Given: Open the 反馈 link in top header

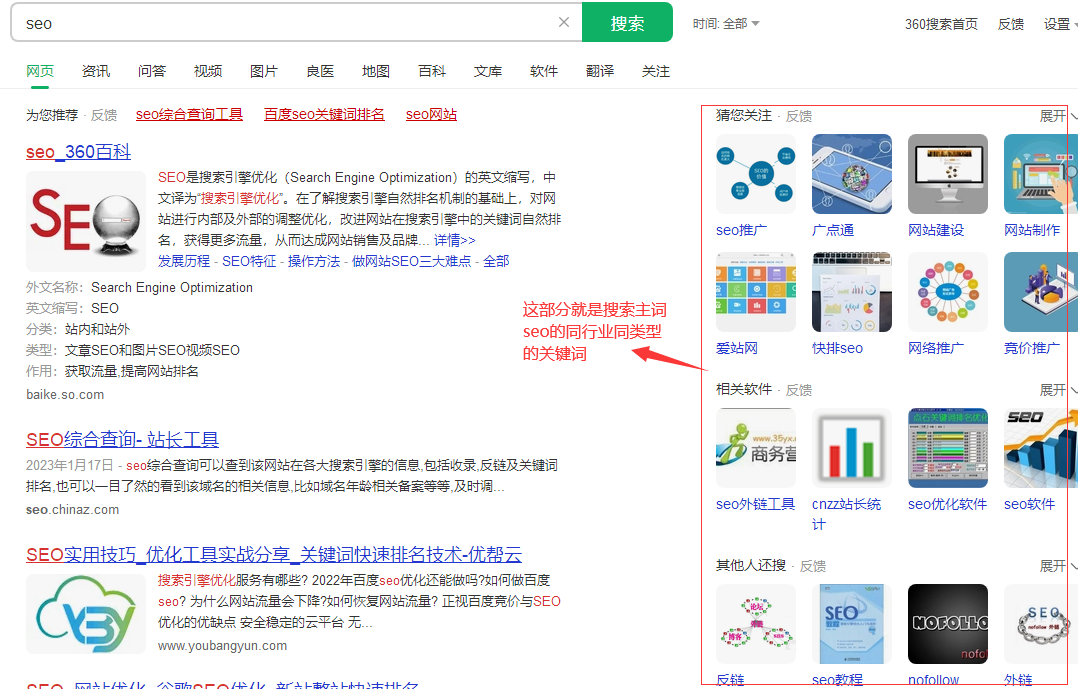Looking at the screenshot, I should 1011,24.
